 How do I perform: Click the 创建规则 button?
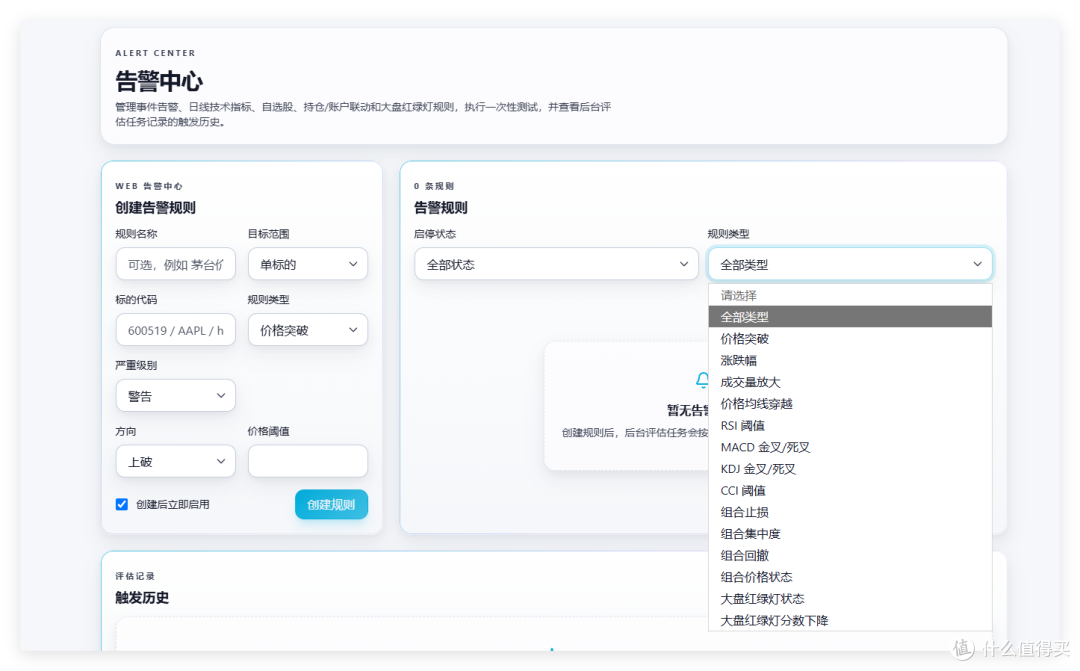tap(331, 504)
